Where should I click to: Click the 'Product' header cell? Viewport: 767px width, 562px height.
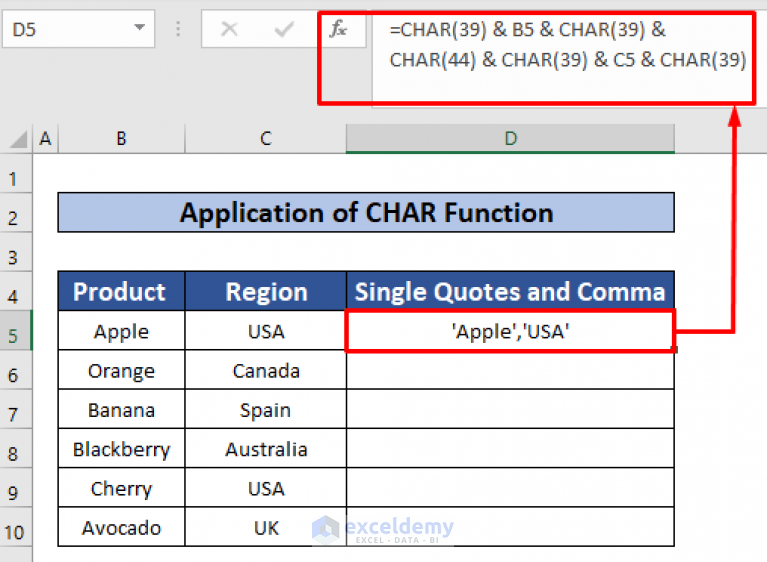(x=121, y=291)
